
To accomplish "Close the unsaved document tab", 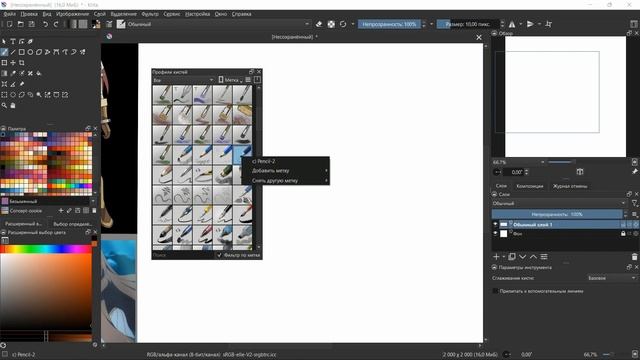I will pos(479,37).
